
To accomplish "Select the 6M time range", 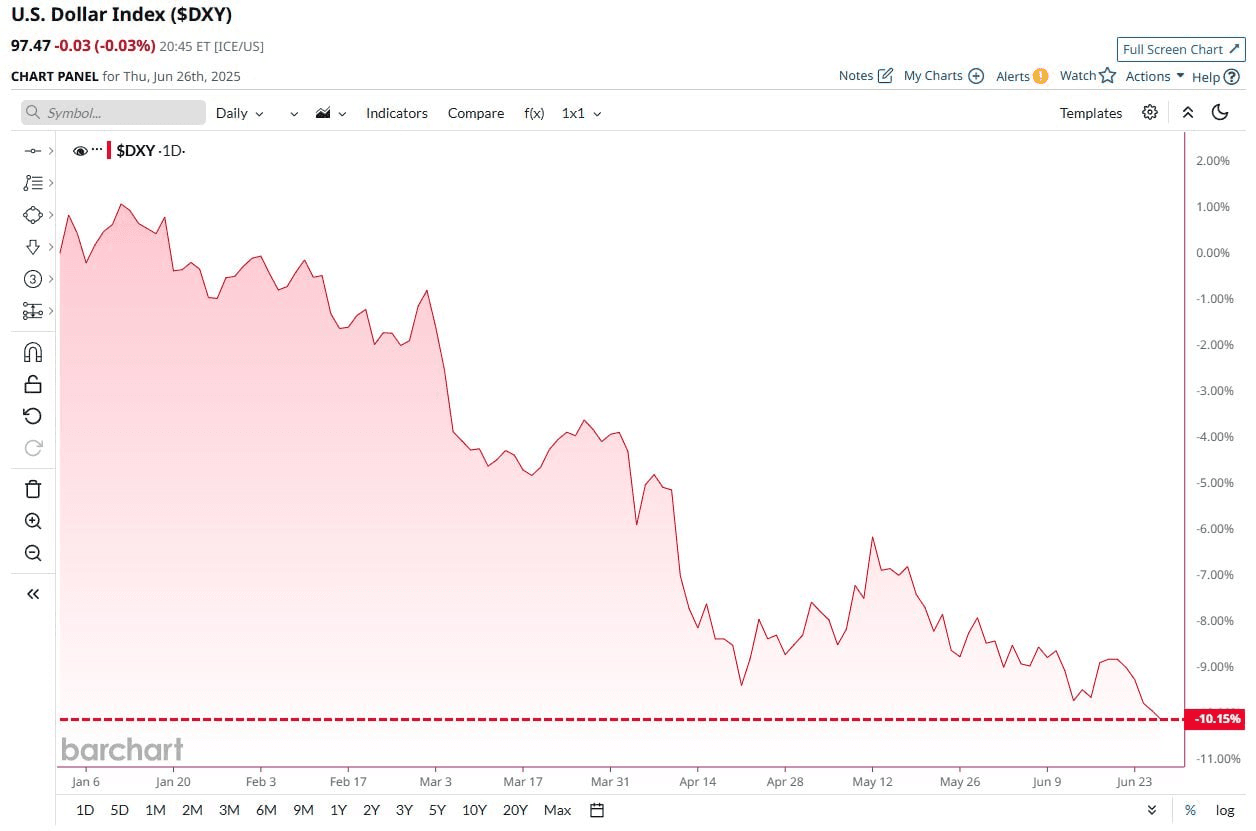I will [x=266, y=810].
